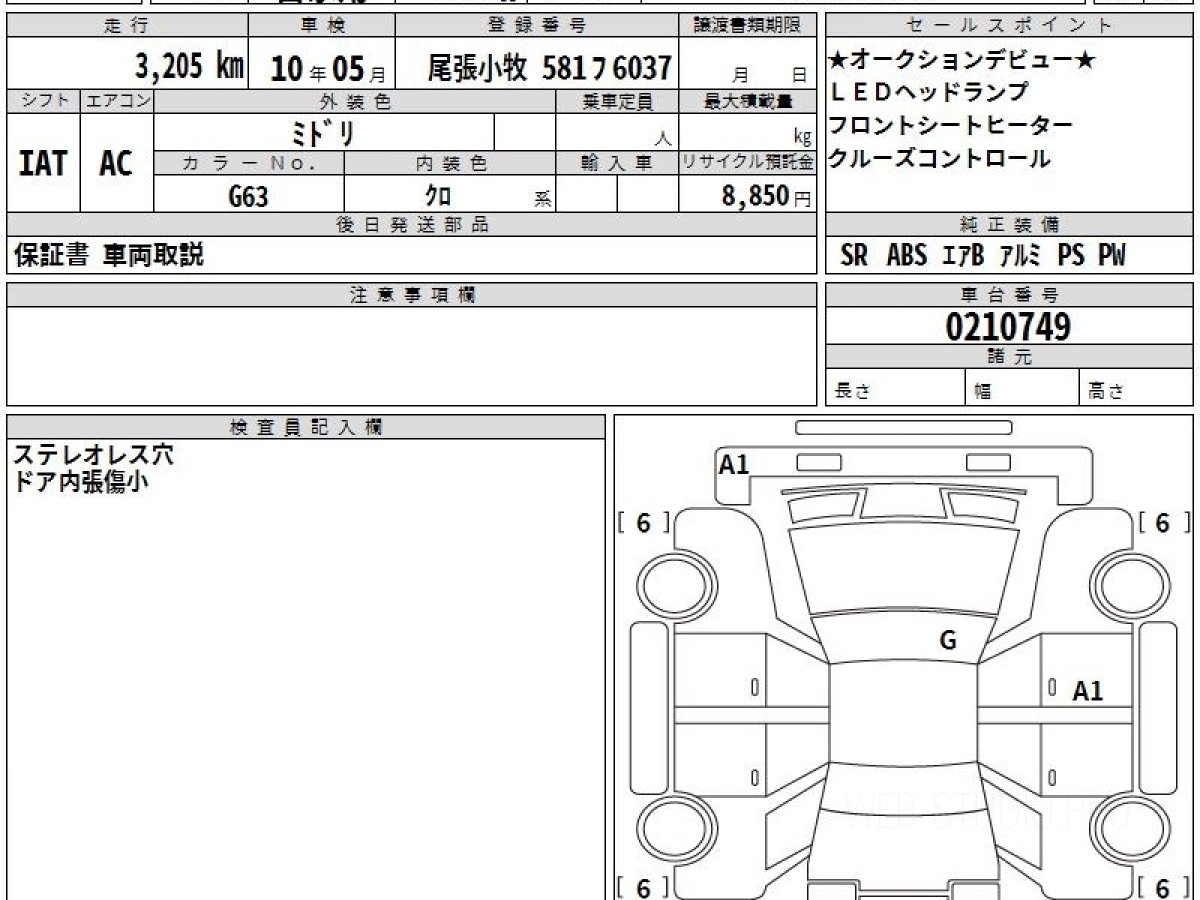Select the "セールスポイント" heading
Viewport: 1200px width, 900px height.
click(1009, 26)
